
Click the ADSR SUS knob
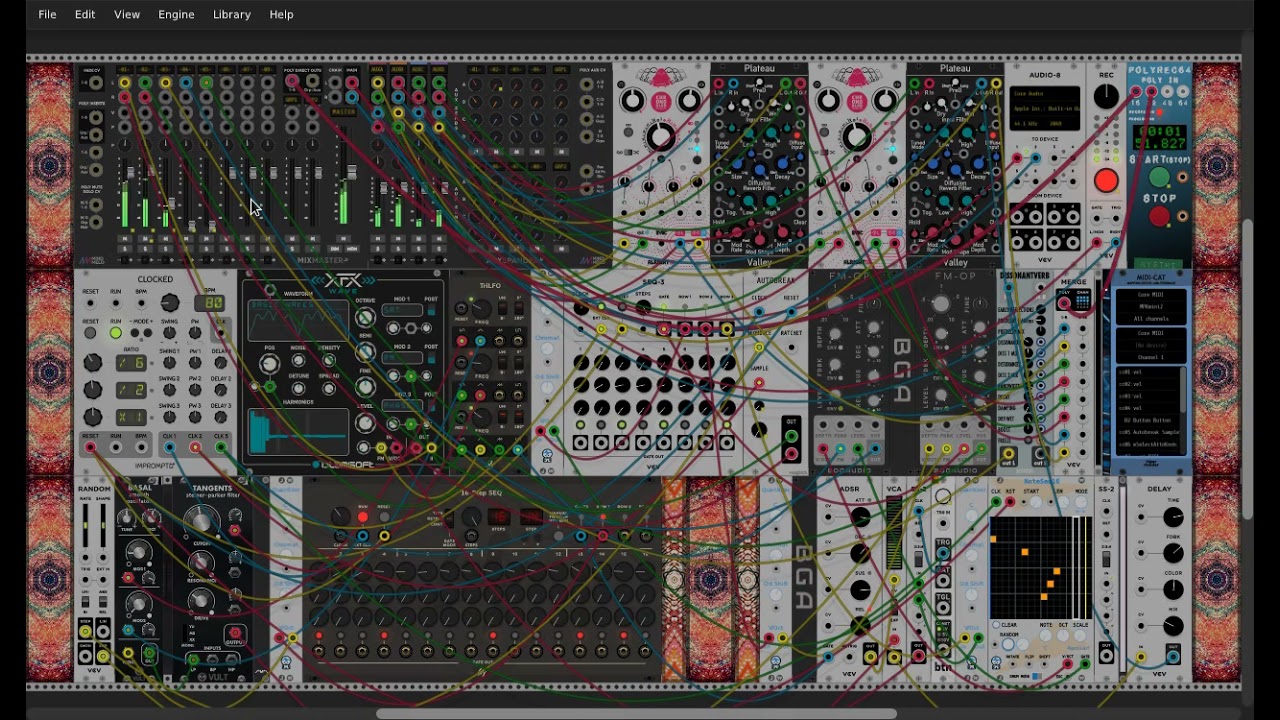click(x=860, y=590)
